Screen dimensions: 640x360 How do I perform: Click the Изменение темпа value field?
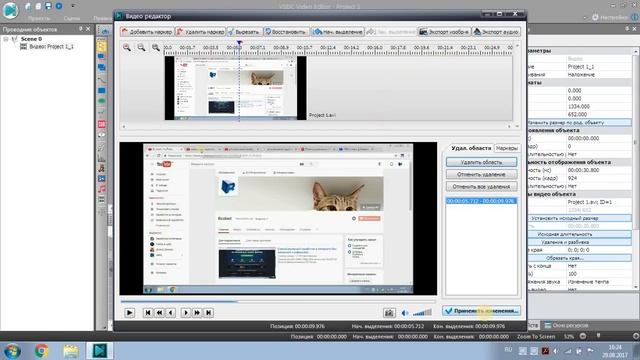point(599,282)
